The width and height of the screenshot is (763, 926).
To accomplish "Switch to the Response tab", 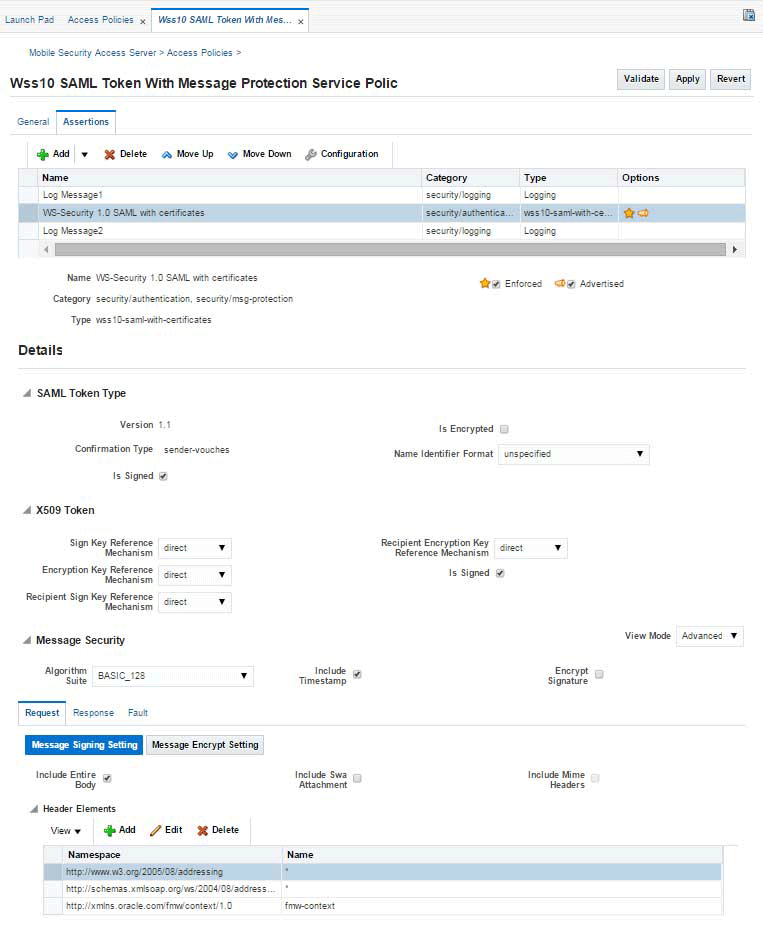I will (93, 713).
